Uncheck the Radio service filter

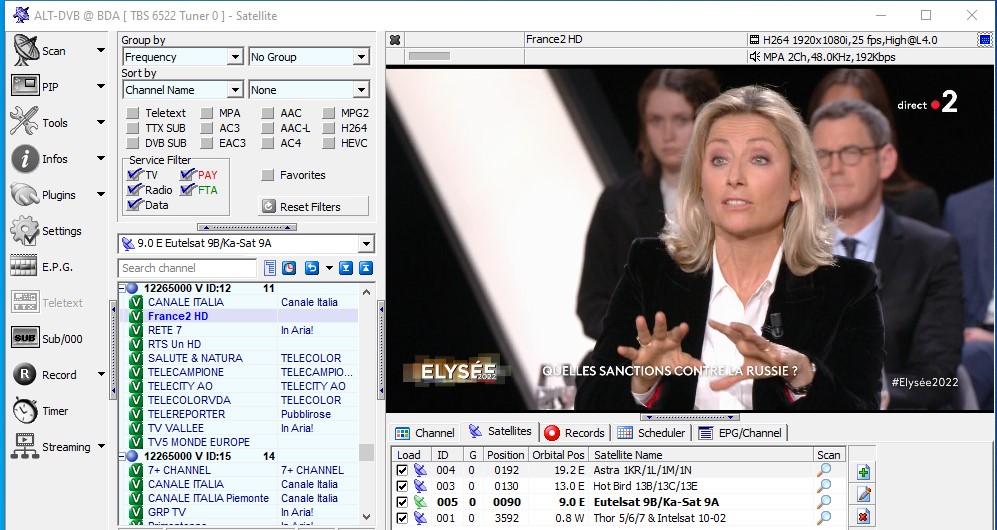pyautogui.click(x=134, y=189)
